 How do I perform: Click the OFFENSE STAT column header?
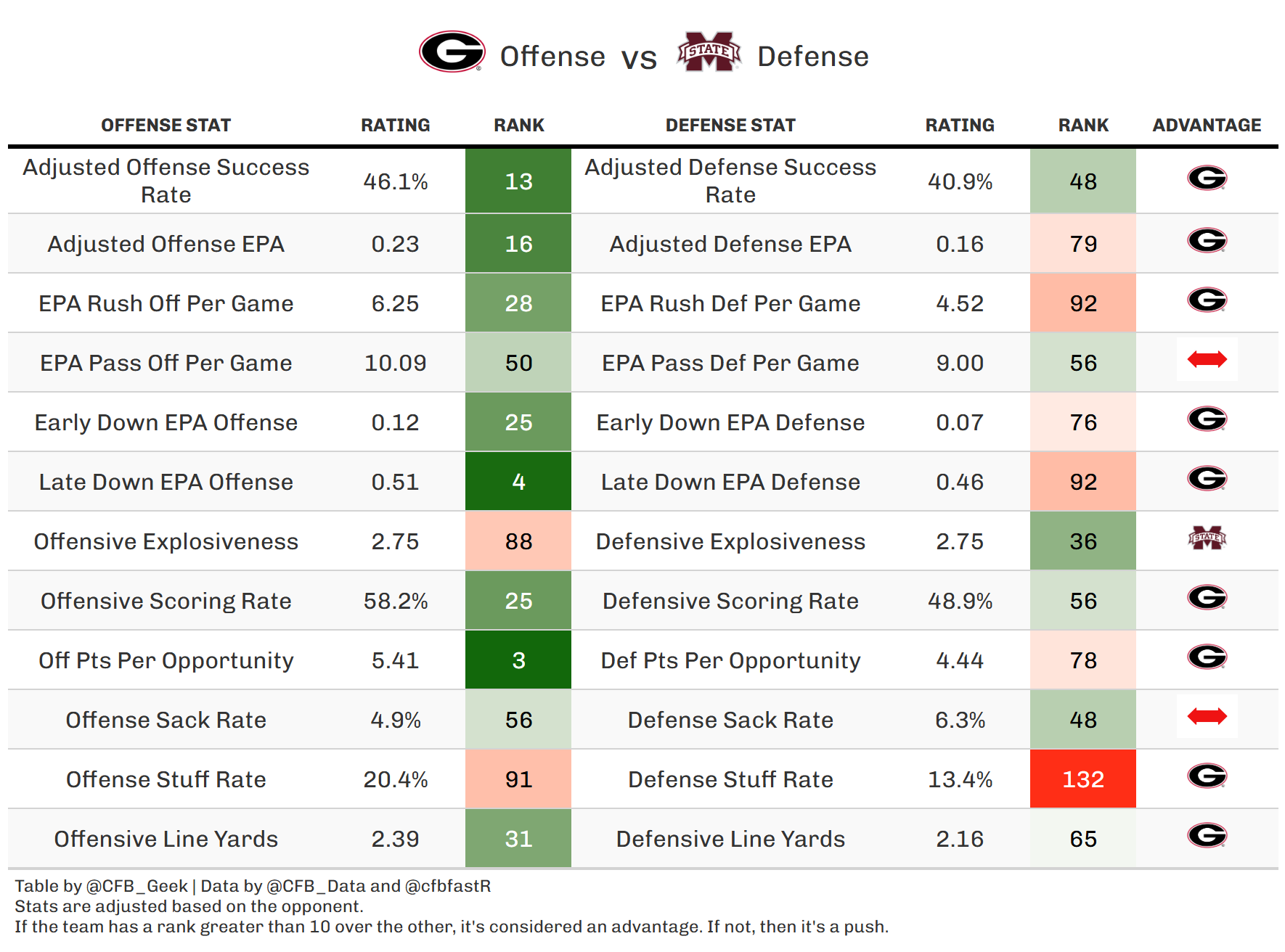click(x=166, y=126)
